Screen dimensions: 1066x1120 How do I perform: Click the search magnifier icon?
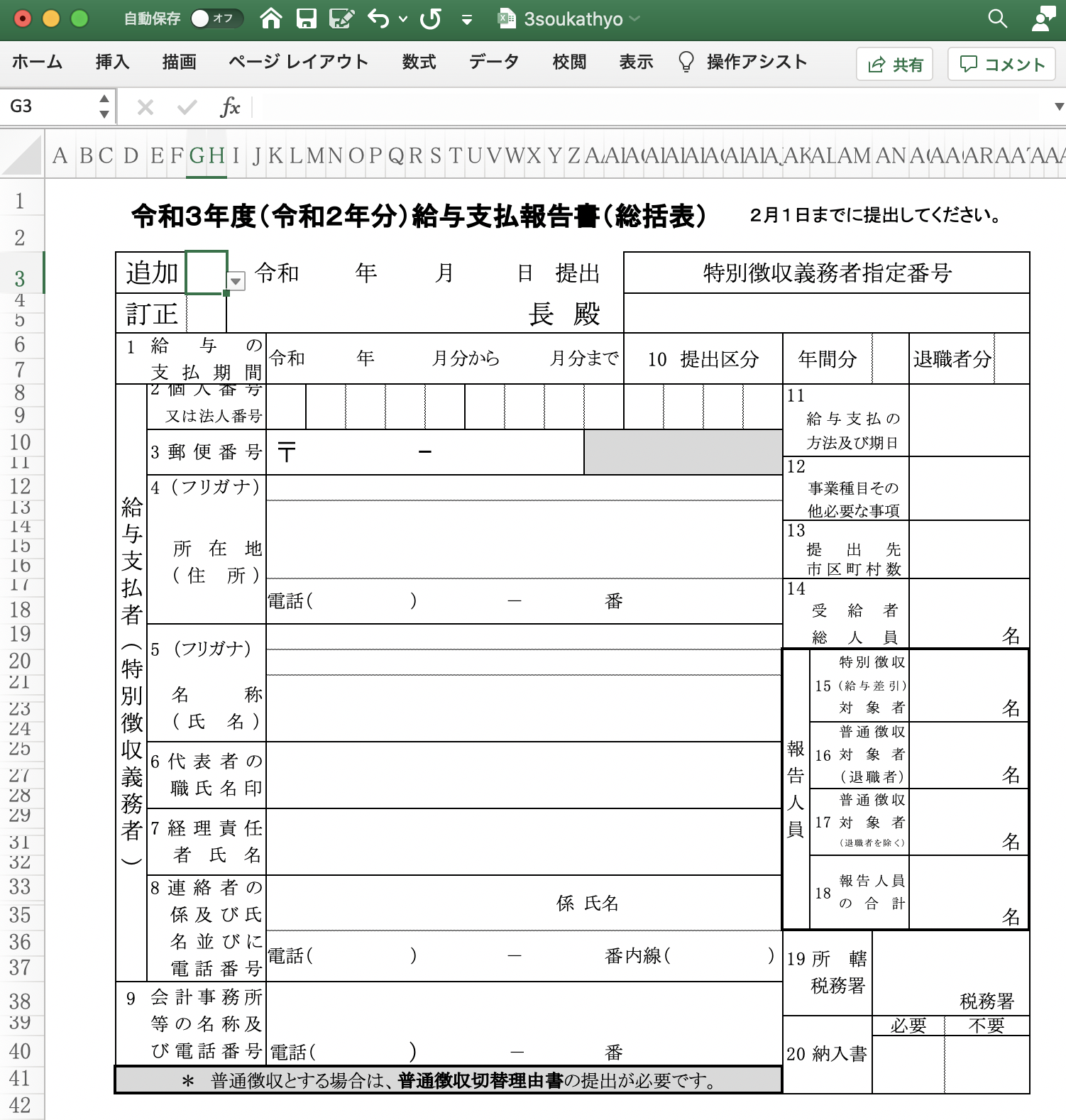tap(998, 18)
